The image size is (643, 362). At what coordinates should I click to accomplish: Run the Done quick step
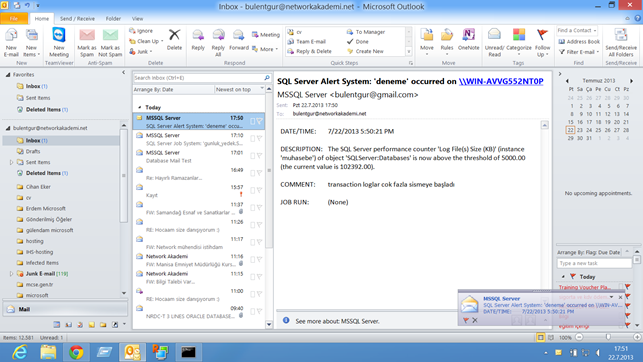click(358, 41)
